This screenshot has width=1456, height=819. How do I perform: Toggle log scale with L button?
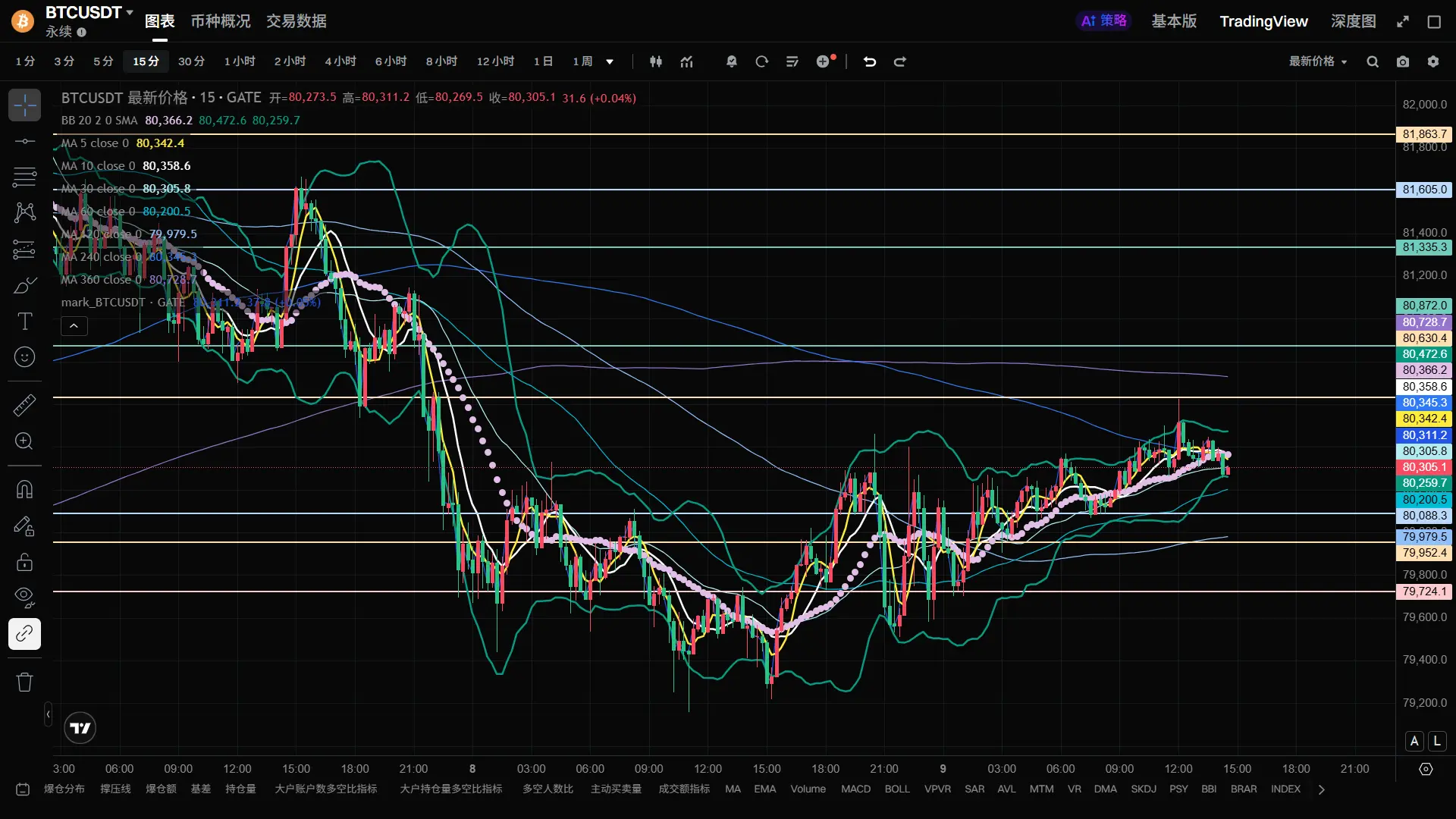pyautogui.click(x=1437, y=741)
